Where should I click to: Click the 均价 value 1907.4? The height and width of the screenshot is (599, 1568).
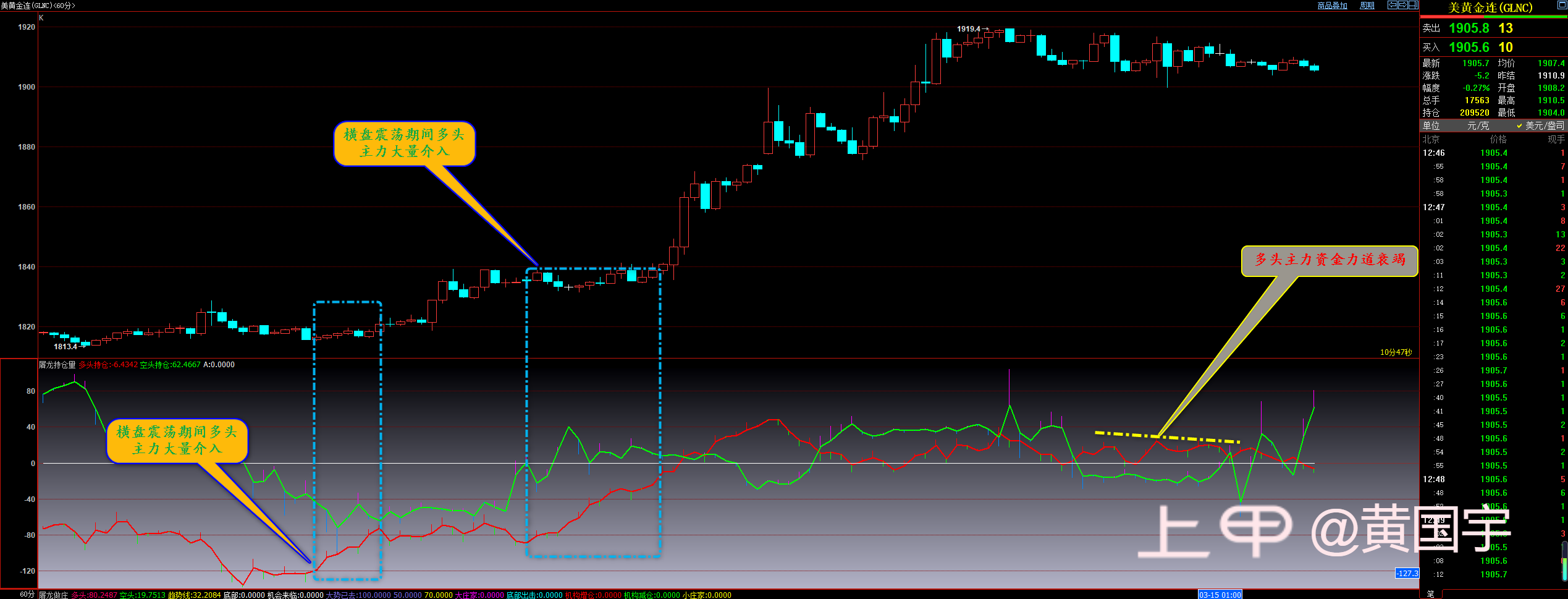click(1551, 63)
